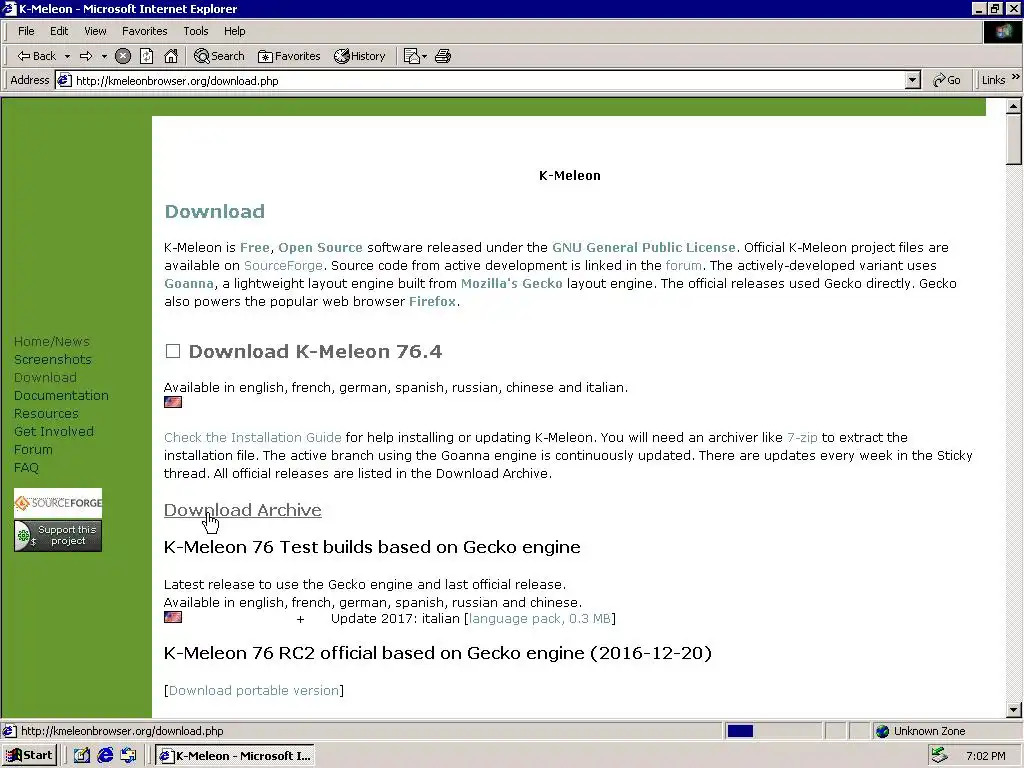Screen dimensions: 1024x768
Task: Click the page icon in Address bar
Action: (64, 80)
